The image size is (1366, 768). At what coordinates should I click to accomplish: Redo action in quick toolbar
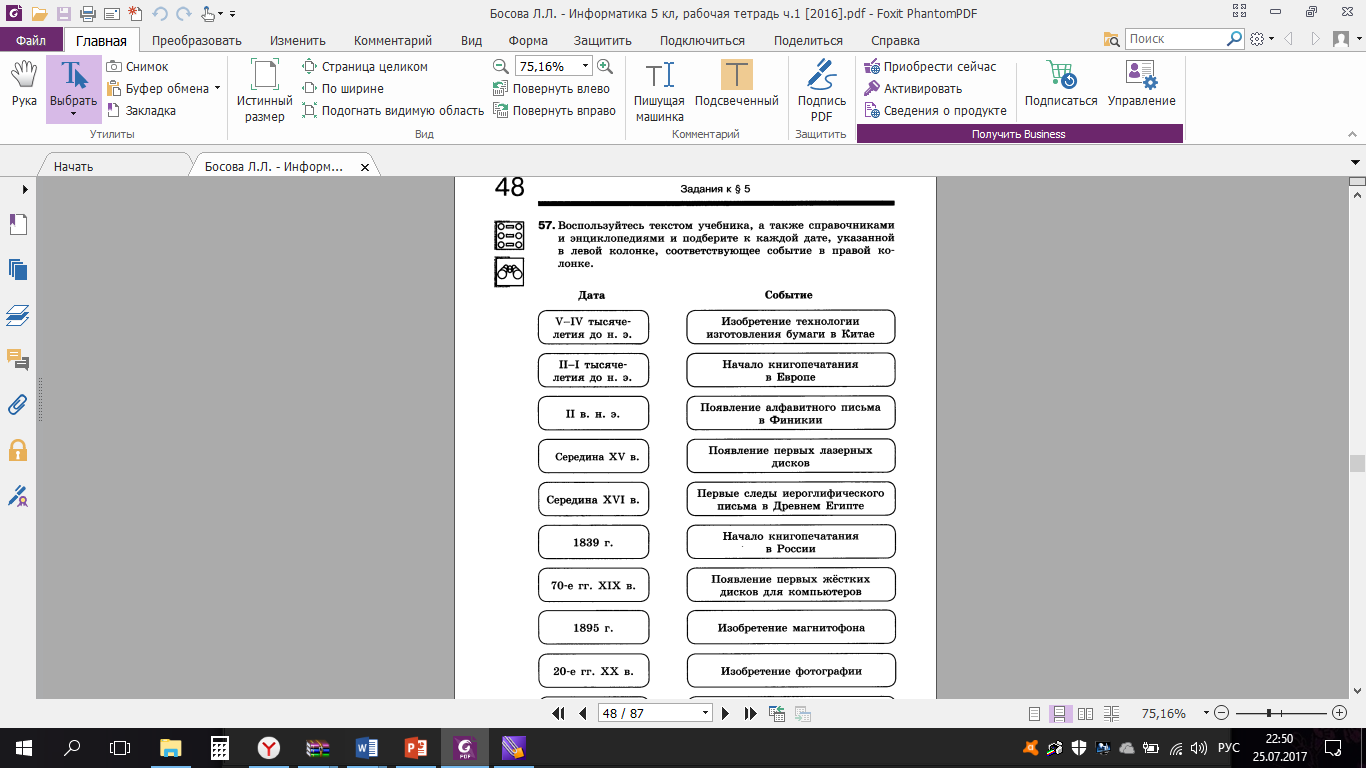183,14
